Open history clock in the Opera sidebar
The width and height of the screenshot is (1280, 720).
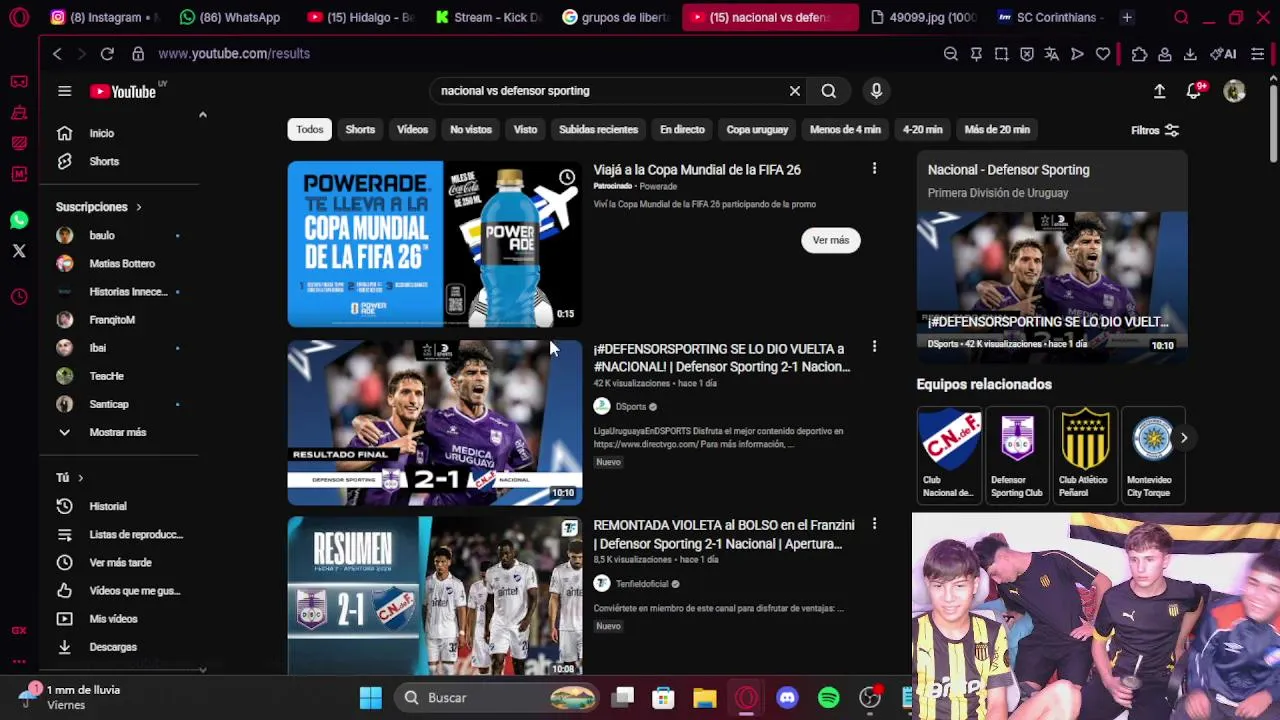click(19, 297)
